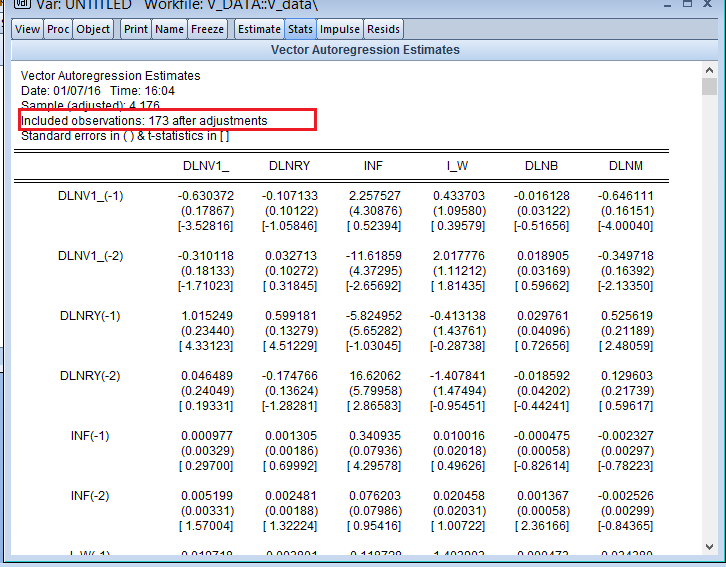Click the scrollbar down arrow

pyautogui.click(x=709, y=547)
